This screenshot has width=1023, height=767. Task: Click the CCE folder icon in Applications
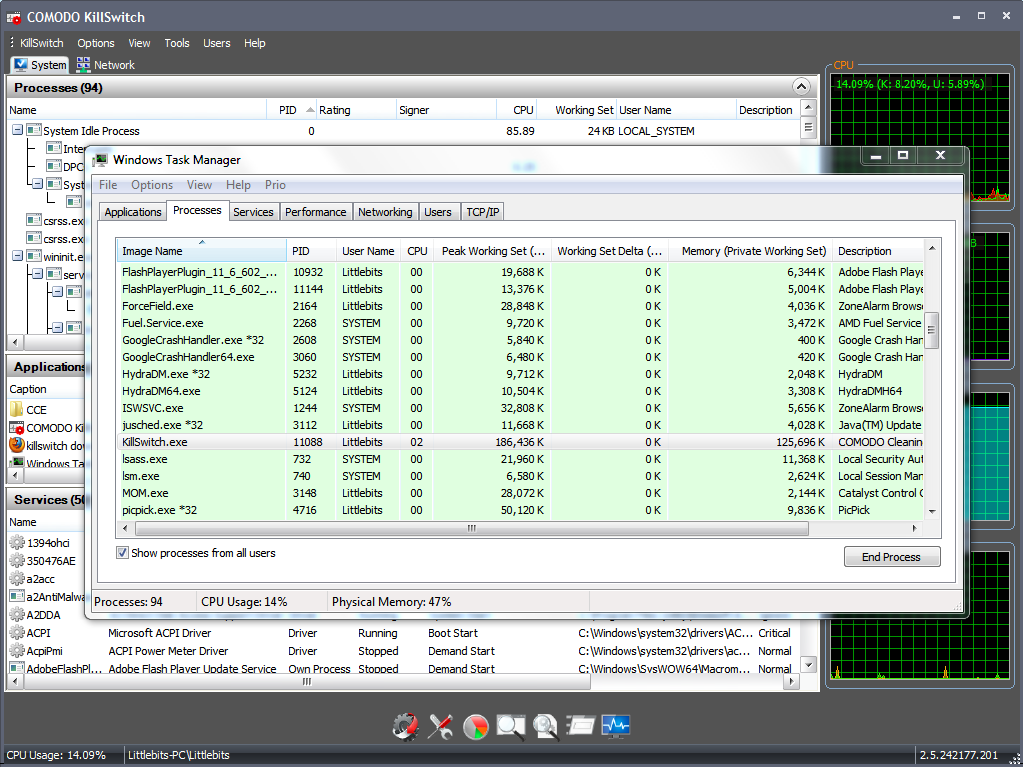click(17, 409)
